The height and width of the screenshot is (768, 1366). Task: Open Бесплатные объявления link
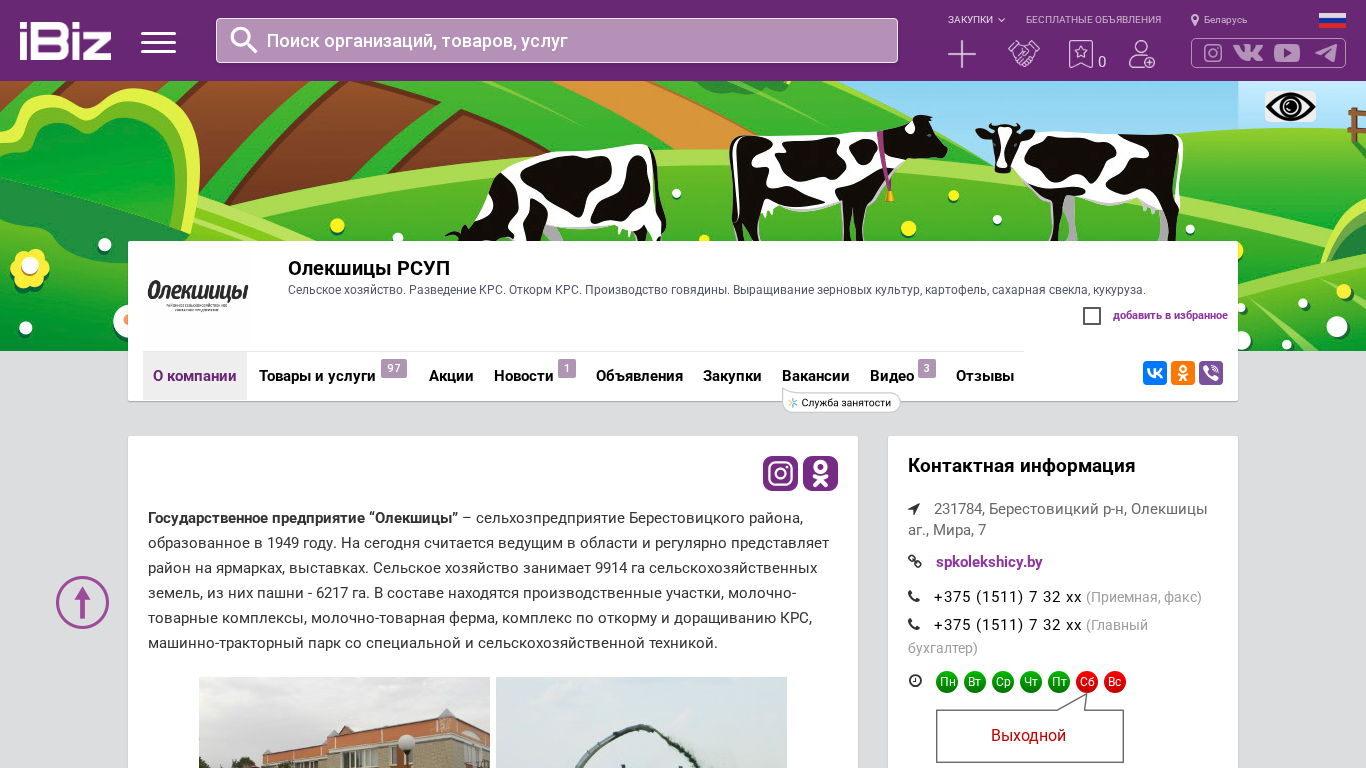[x=1093, y=20]
